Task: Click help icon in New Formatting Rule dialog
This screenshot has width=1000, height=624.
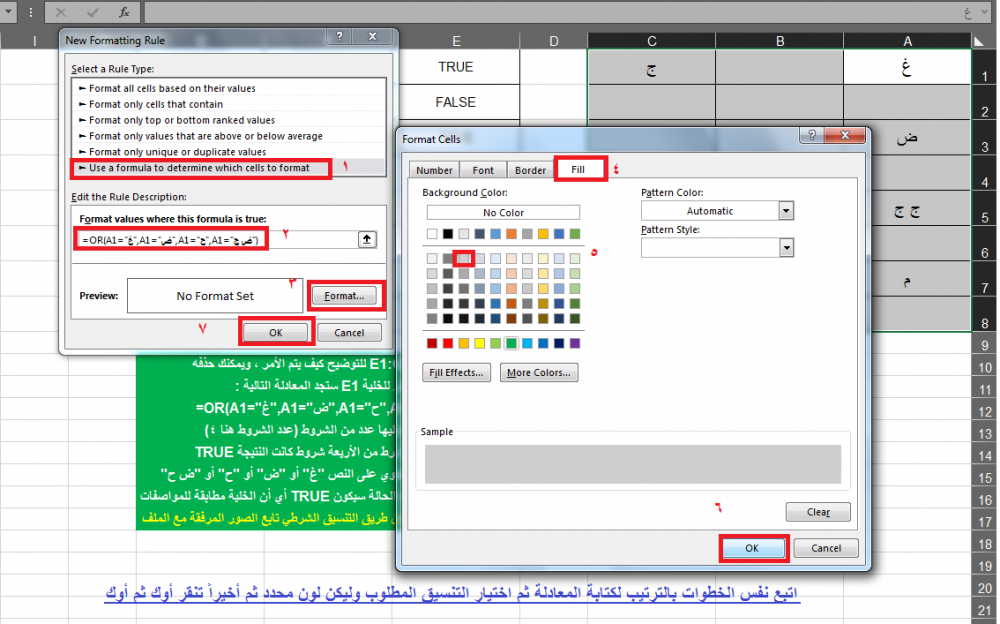Action: click(340, 36)
